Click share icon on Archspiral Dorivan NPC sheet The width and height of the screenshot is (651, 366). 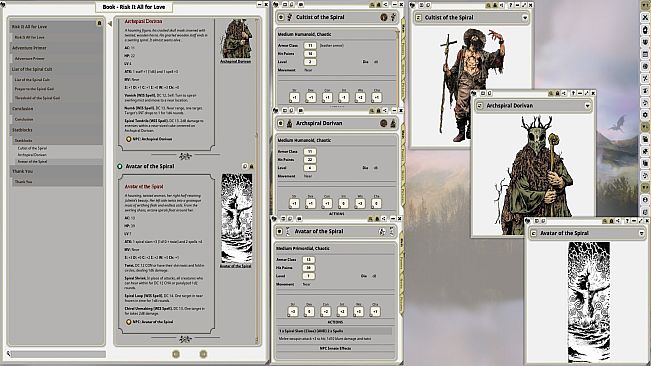pos(385,110)
